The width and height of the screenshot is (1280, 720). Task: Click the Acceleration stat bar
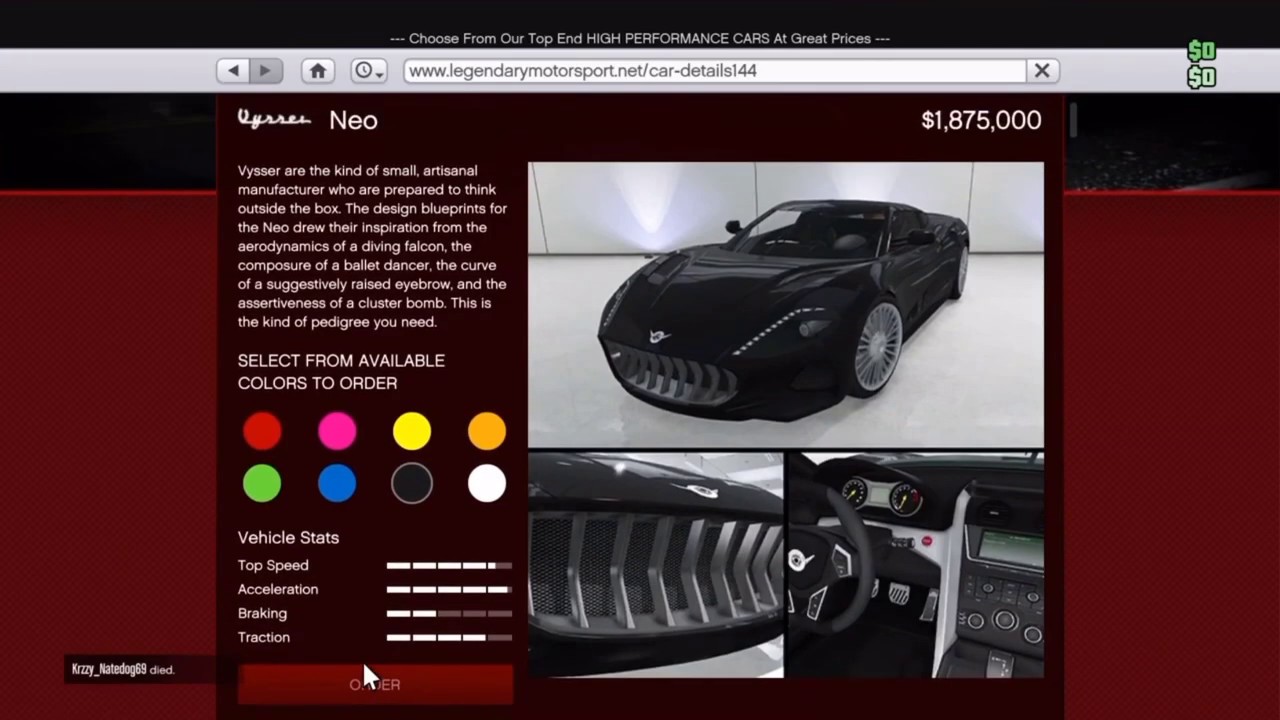click(449, 589)
